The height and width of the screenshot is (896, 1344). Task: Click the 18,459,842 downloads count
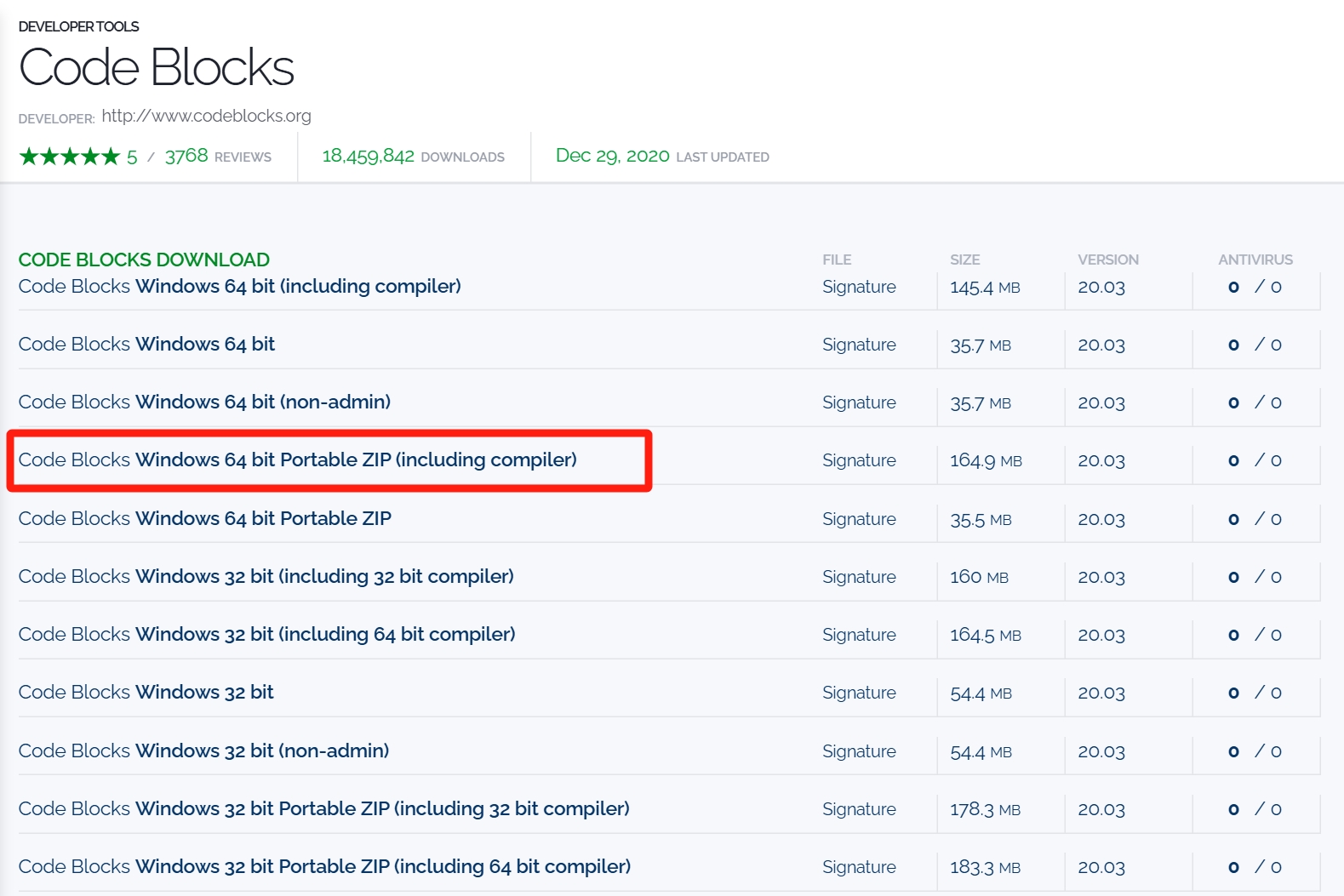413,157
